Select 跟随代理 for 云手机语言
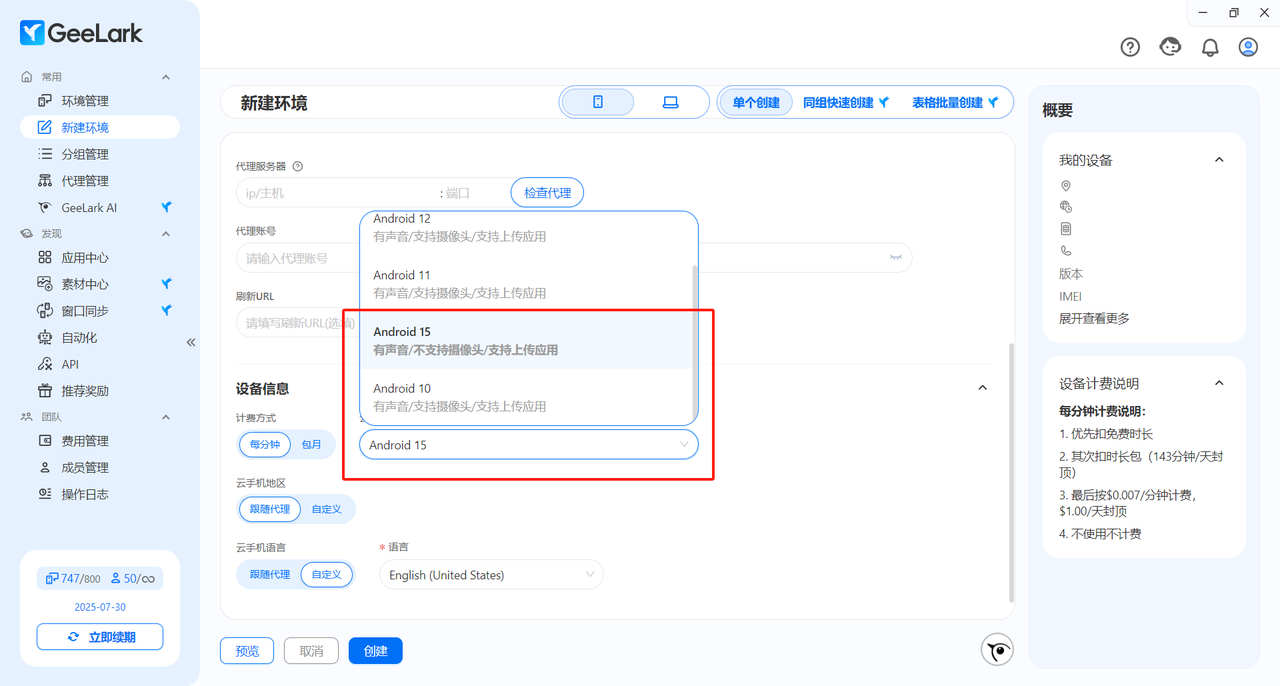This screenshot has width=1280, height=686. tap(270, 575)
